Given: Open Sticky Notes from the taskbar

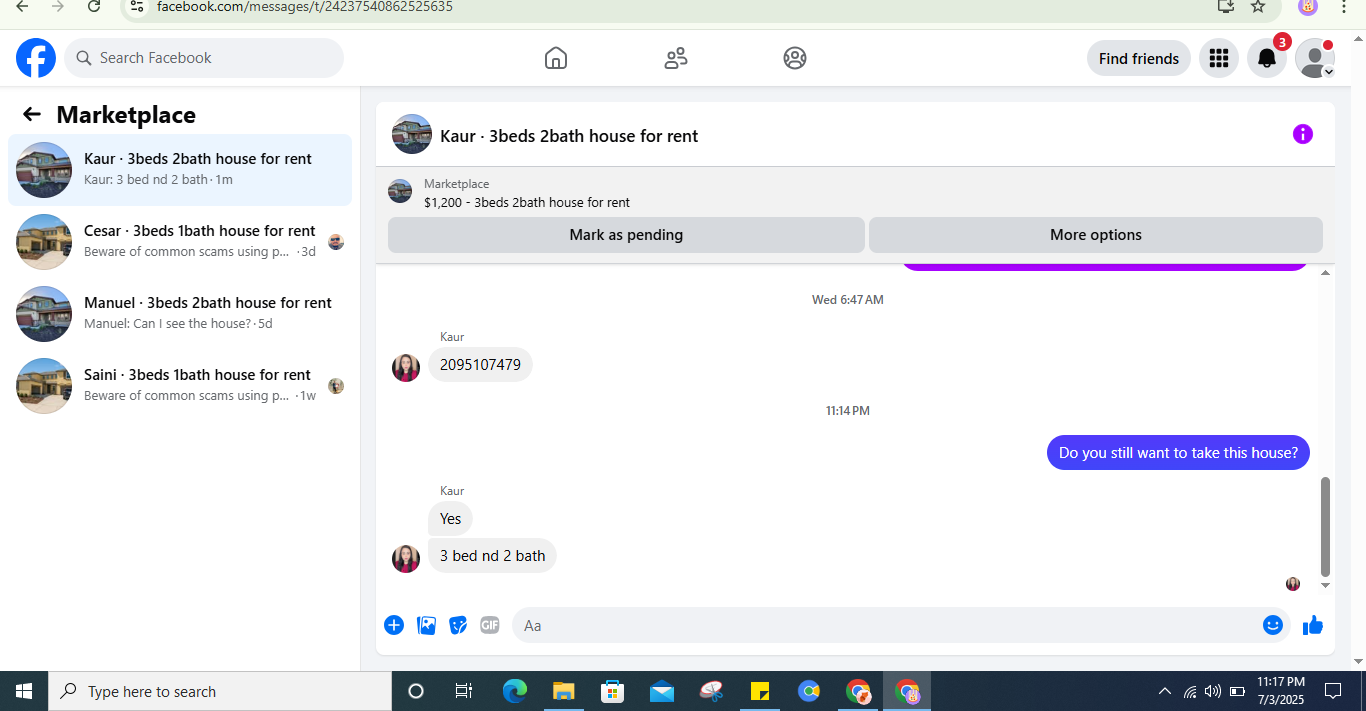Looking at the screenshot, I should tap(759, 691).
